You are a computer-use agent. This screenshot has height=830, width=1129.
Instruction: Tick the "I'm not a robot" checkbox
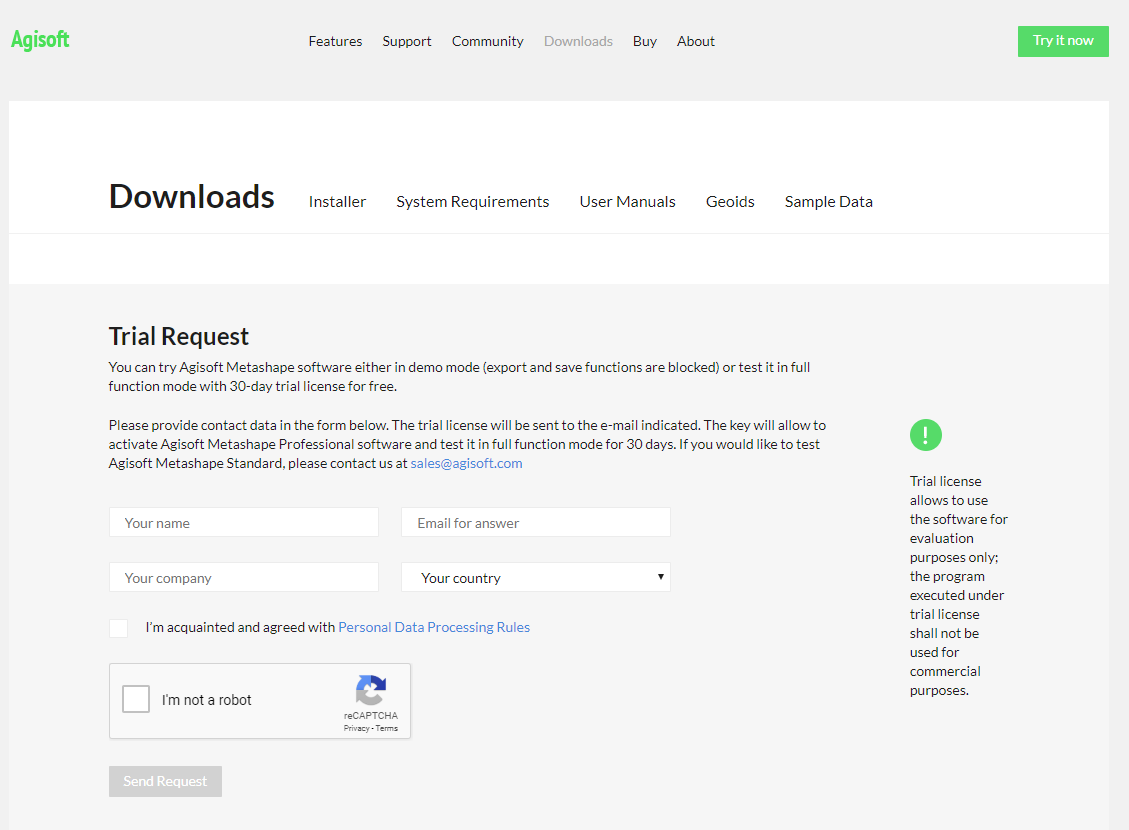pos(136,699)
